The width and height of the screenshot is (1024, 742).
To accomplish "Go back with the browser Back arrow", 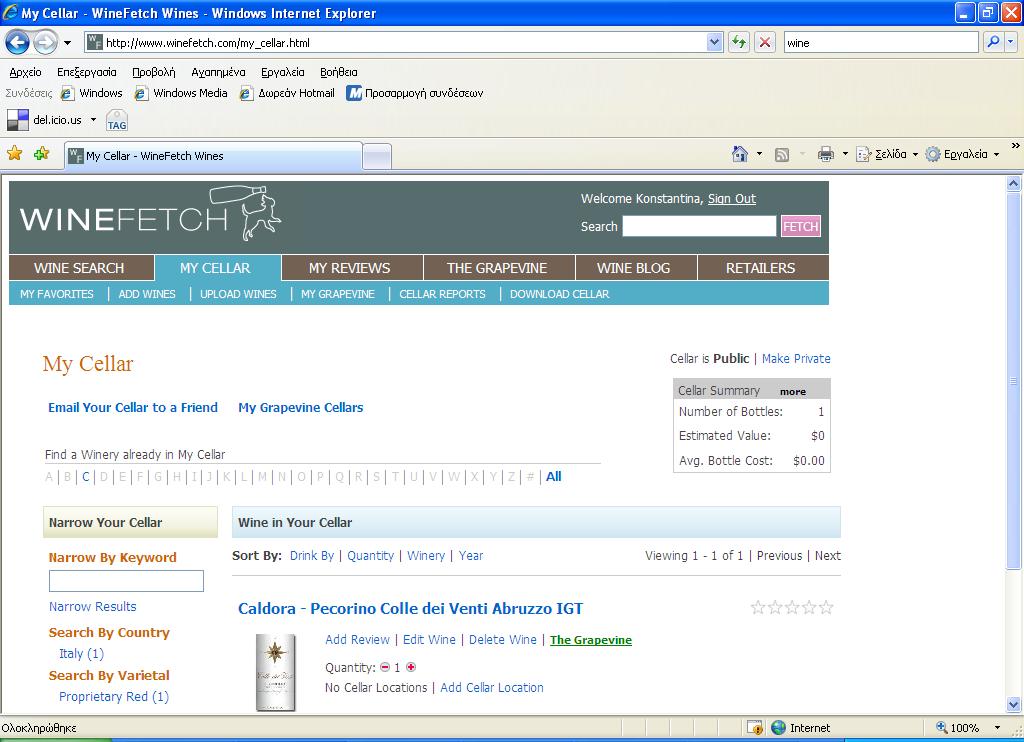I will pyautogui.click(x=18, y=43).
